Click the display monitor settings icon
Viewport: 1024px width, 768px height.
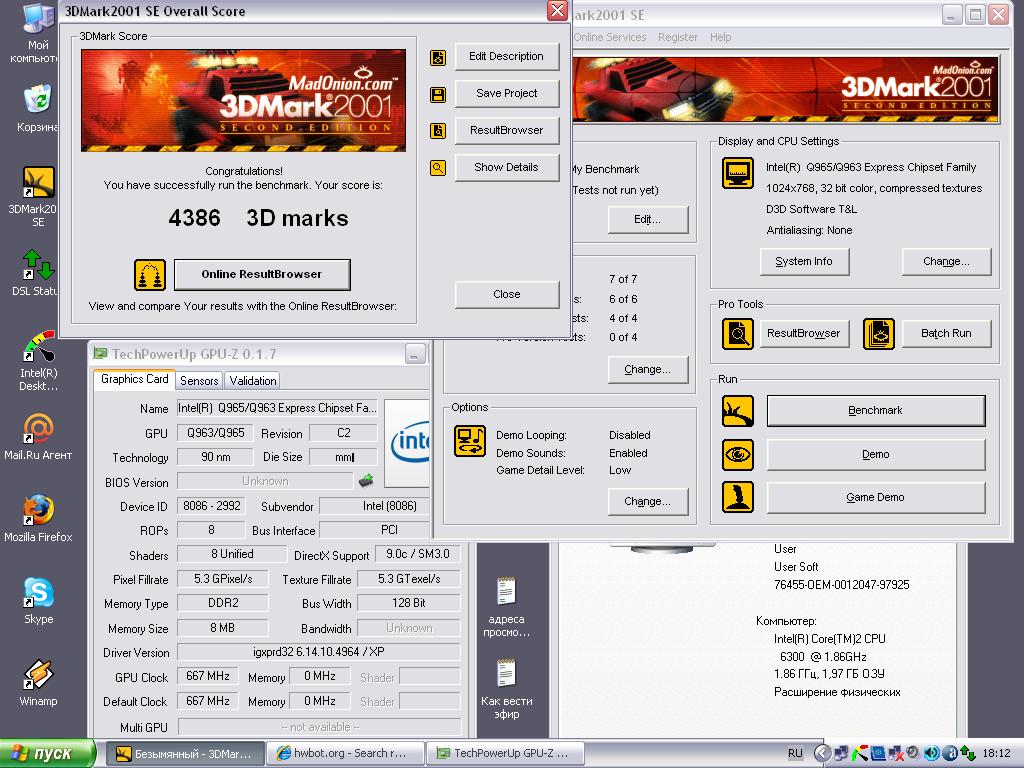coord(737,173)
